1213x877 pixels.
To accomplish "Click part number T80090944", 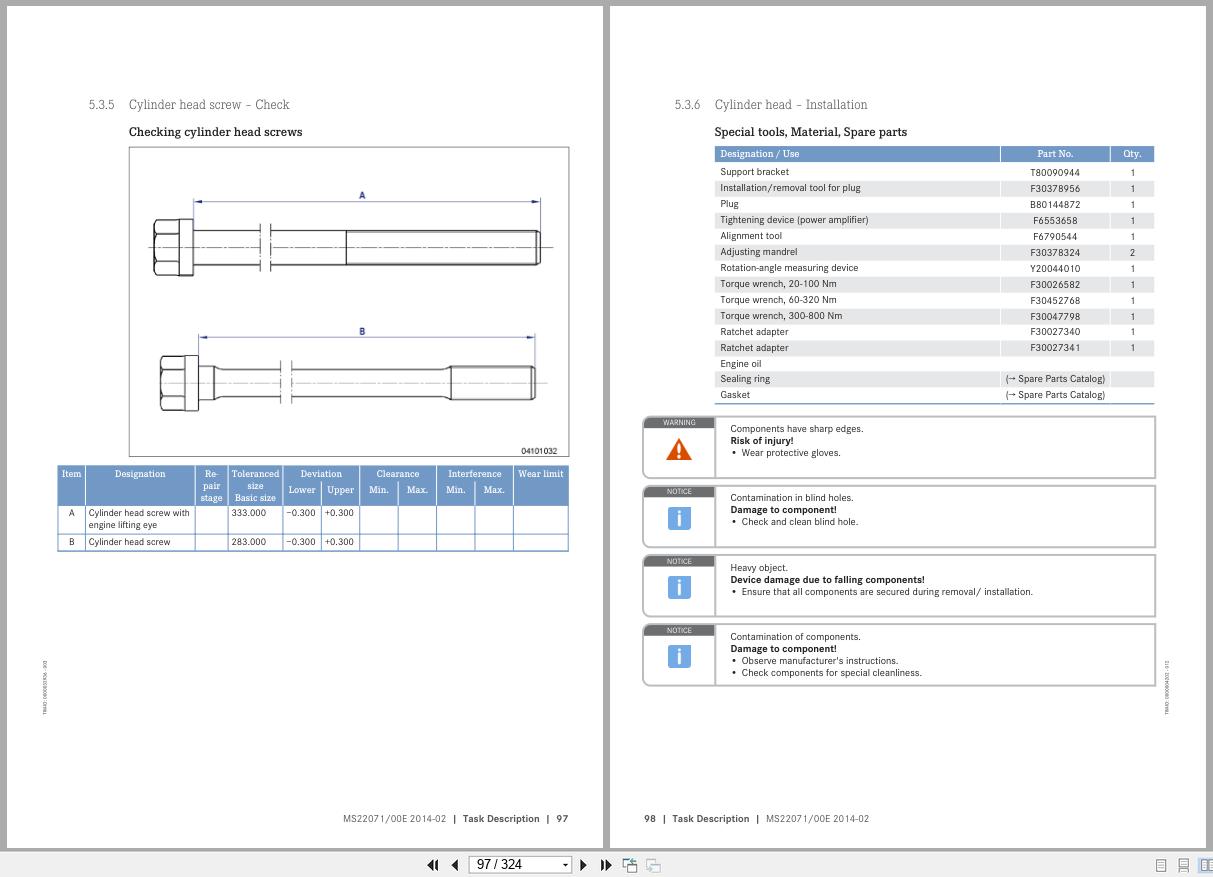I will pyautogui.click(x=1055, y=172).
